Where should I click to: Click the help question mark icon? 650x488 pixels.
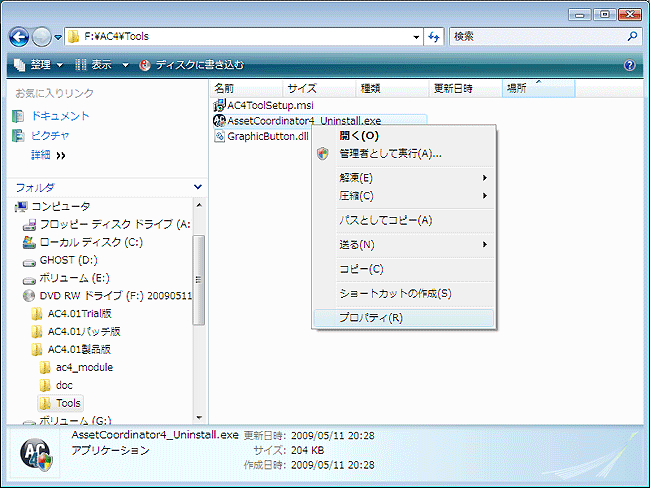[630, 65]
